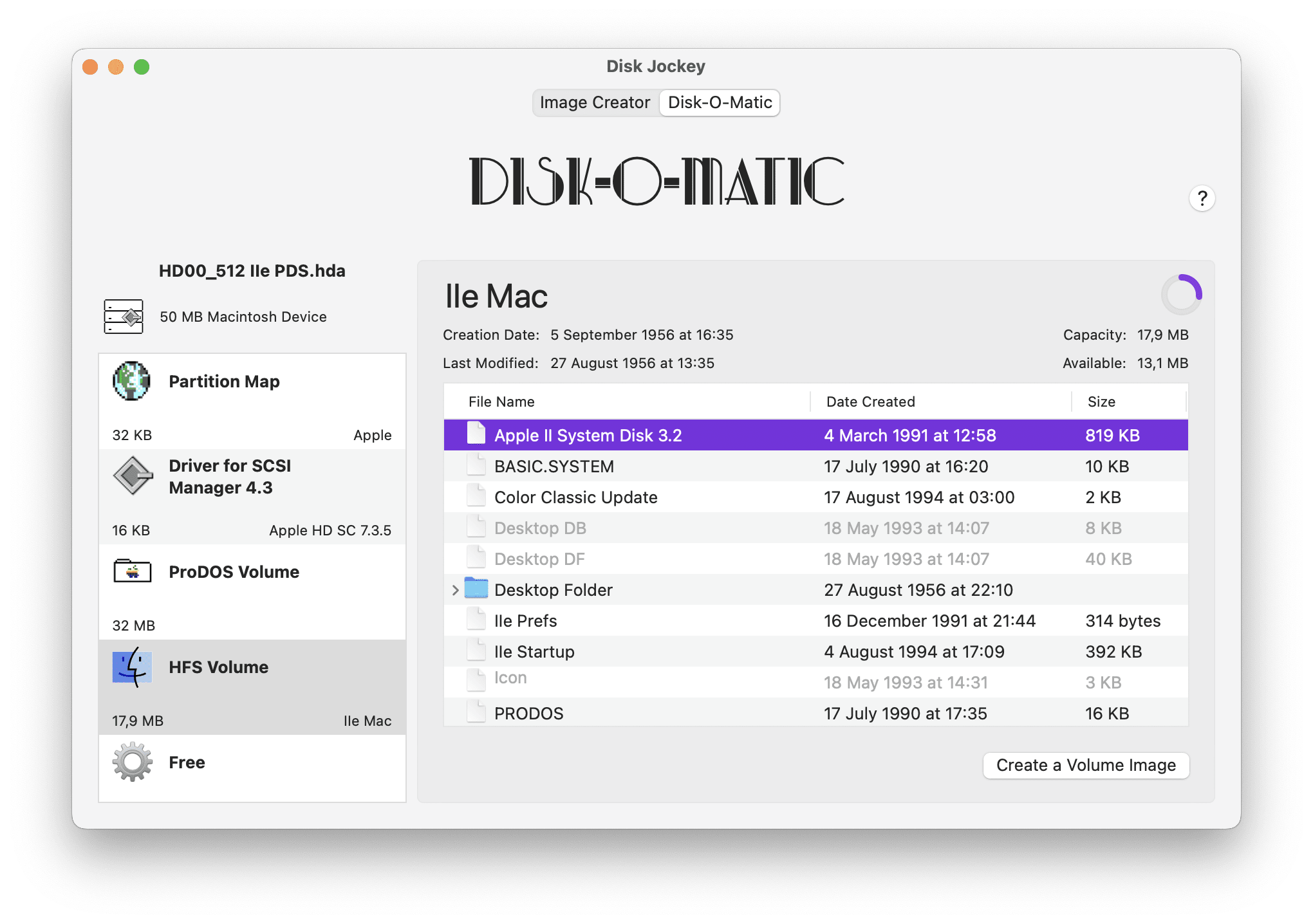The width and height of the screenshot is (1313, 924).
Task: Open the help question mark button
Action: coord(1202,198)
